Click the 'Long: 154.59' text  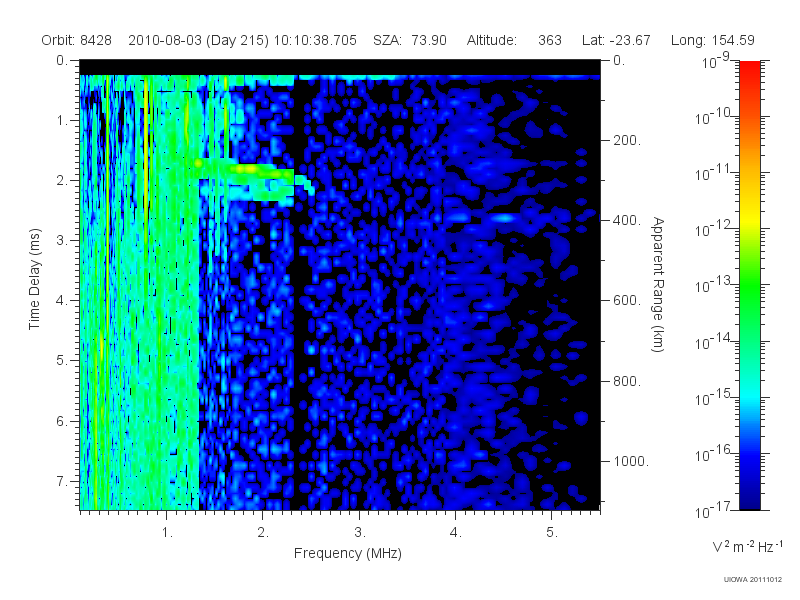(x=713, y=40)
